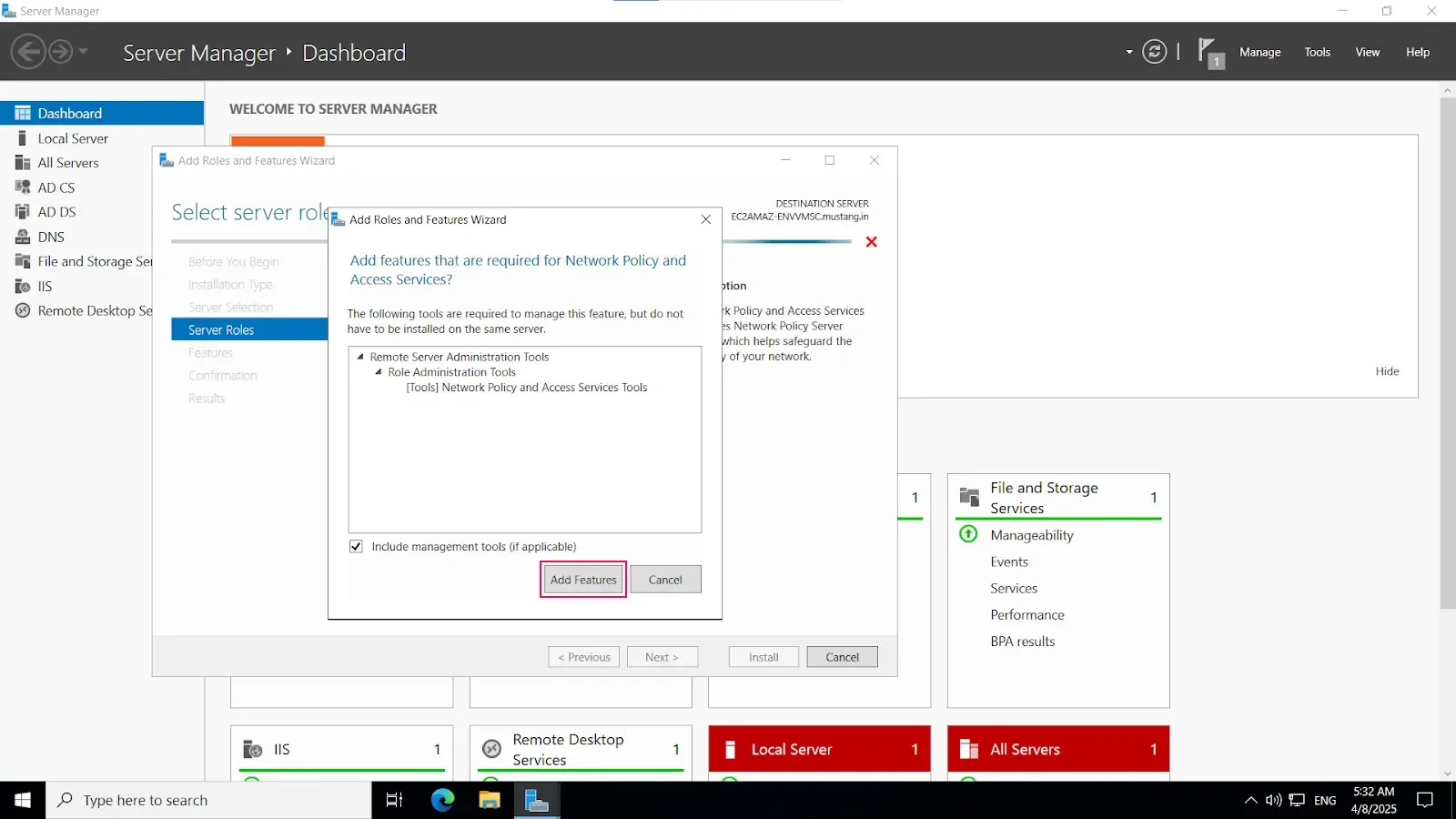This screenshot has width=1456, height=819.
Task: Click the Hide link
Action: tap(1388, 371)
